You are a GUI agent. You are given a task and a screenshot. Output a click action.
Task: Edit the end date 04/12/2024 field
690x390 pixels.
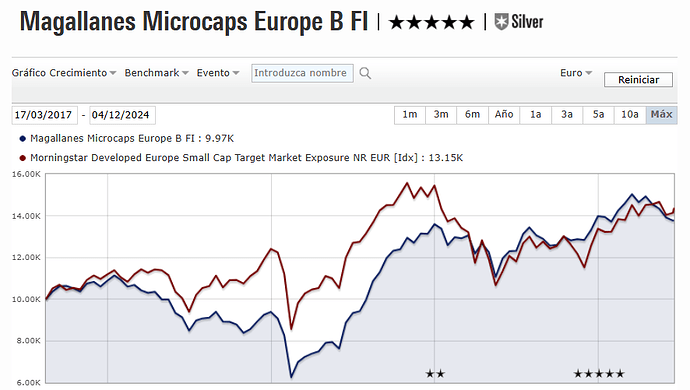click(x=122, y=115)
